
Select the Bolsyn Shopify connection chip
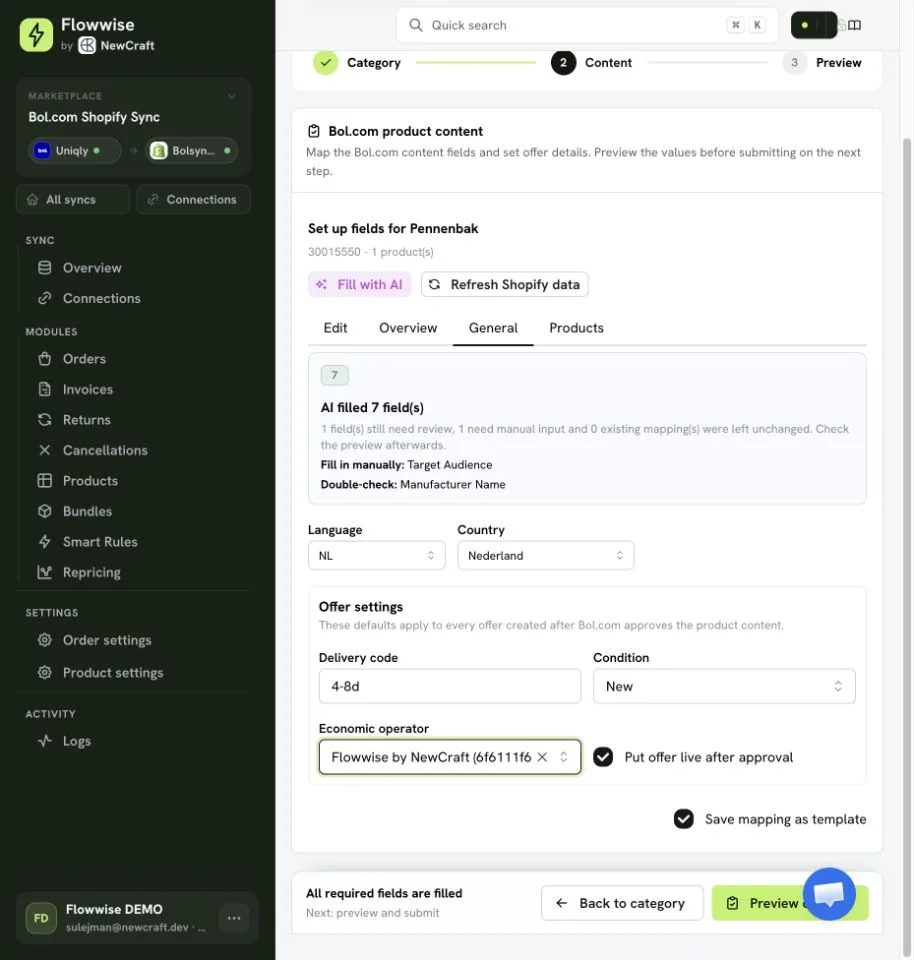click(x=192, y=151)
